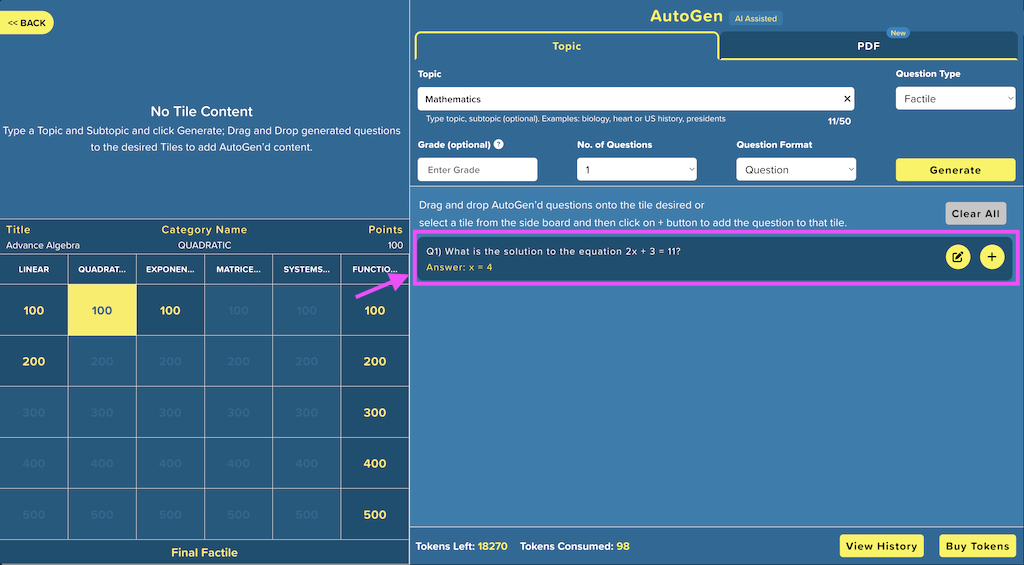The width and height of the screenshot is (1024, 565).
Task: Select the Linear 200 tile
Action: 33,361
